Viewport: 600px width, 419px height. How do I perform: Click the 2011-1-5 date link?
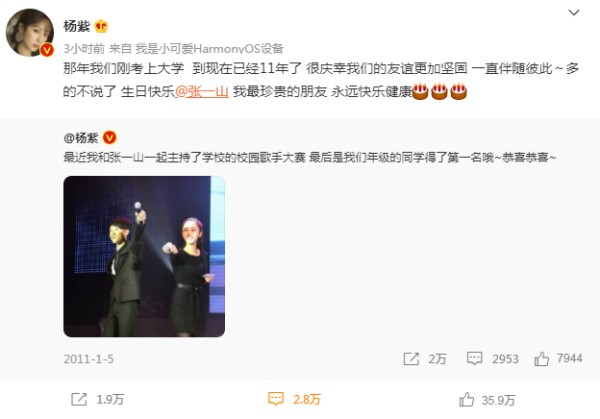(88, 359)
